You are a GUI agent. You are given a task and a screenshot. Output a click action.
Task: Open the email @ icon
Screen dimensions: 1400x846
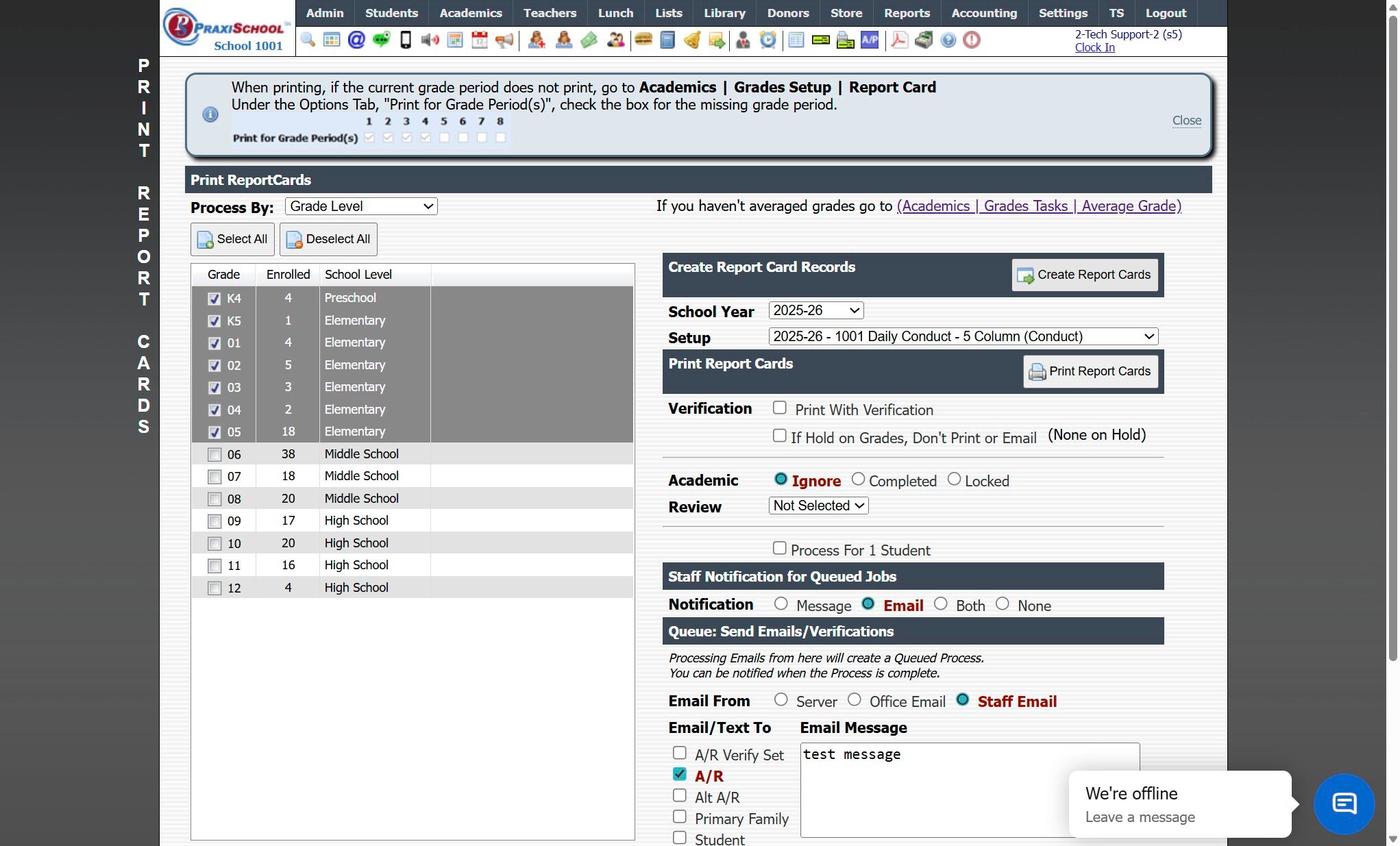coord(356,40)
